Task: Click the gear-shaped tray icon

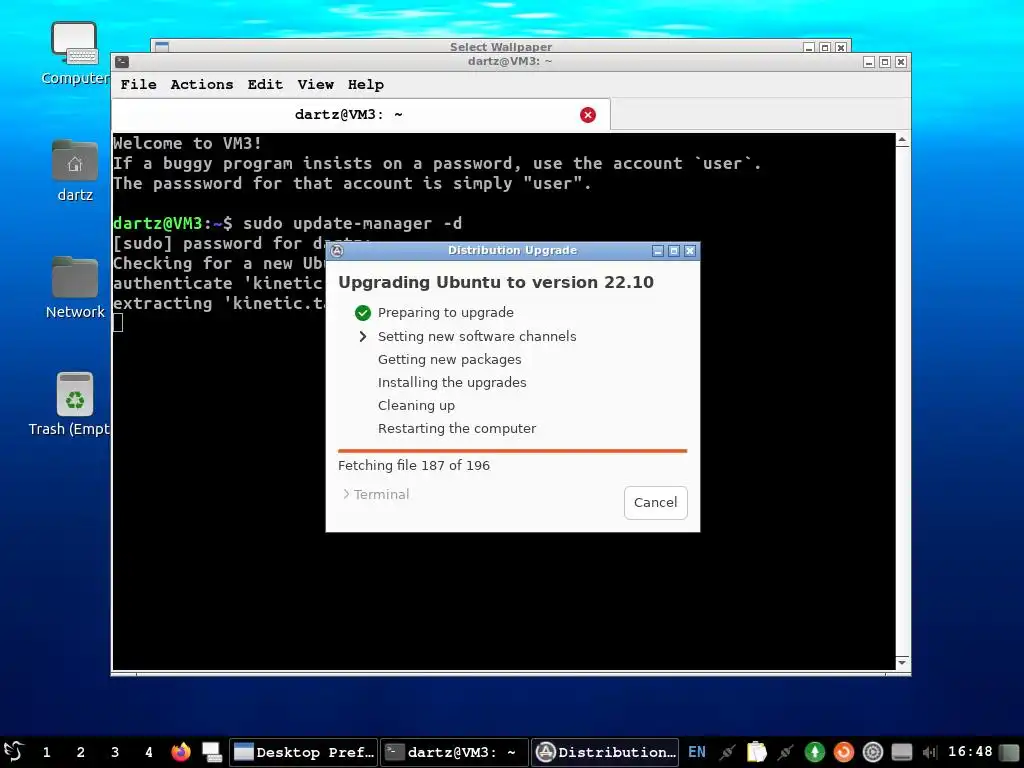Action: (872, 752)
